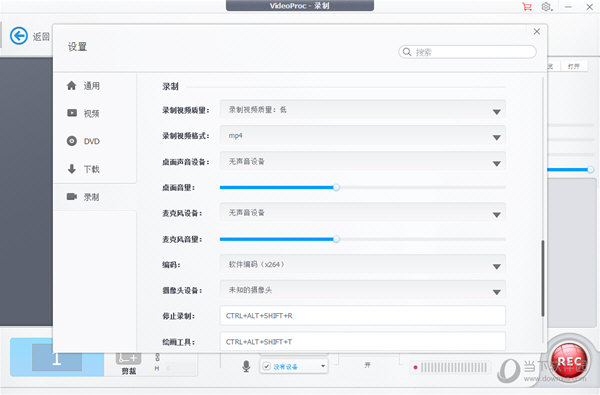Click the magnifier icon in search box
Image resolution: width=600 pixels, height=395 pixels.
tap(407, 52)
